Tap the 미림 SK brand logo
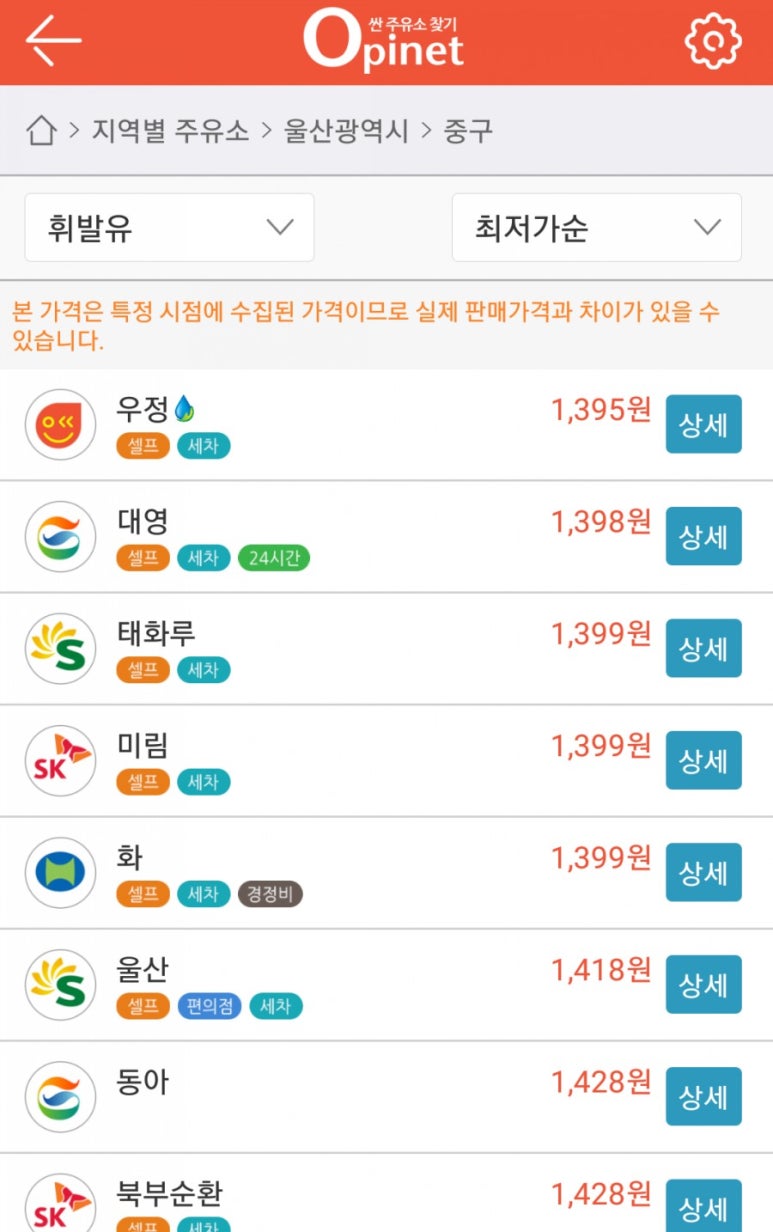 [x=60, y=761]
